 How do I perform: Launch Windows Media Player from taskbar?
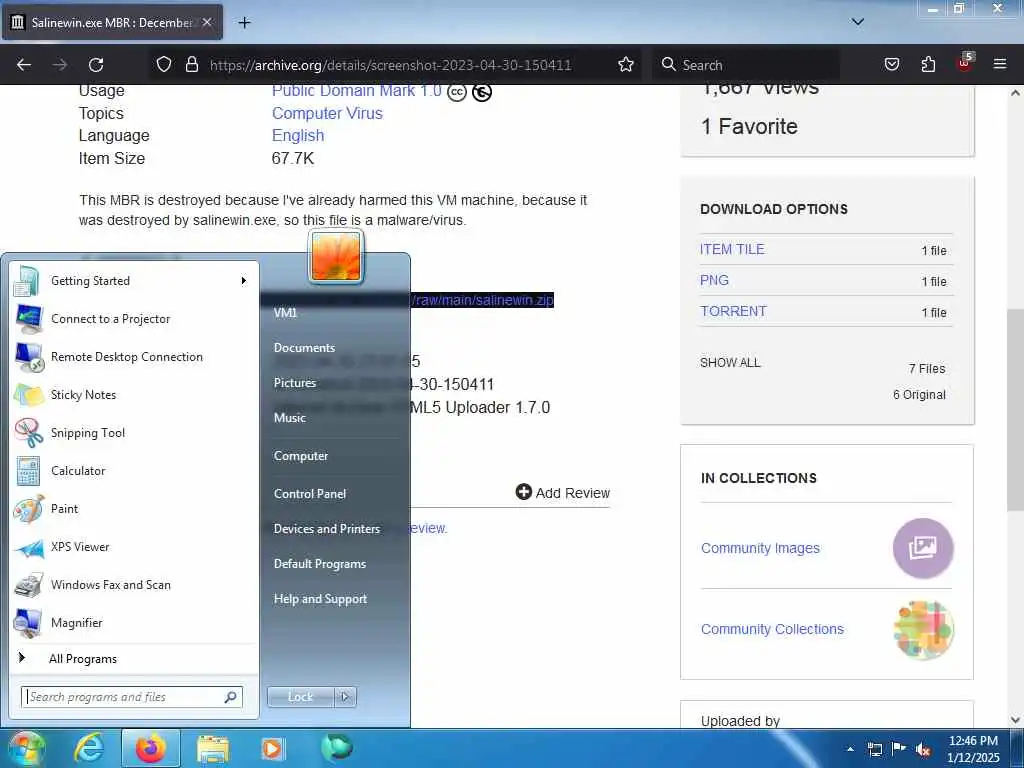coord(272,748)
